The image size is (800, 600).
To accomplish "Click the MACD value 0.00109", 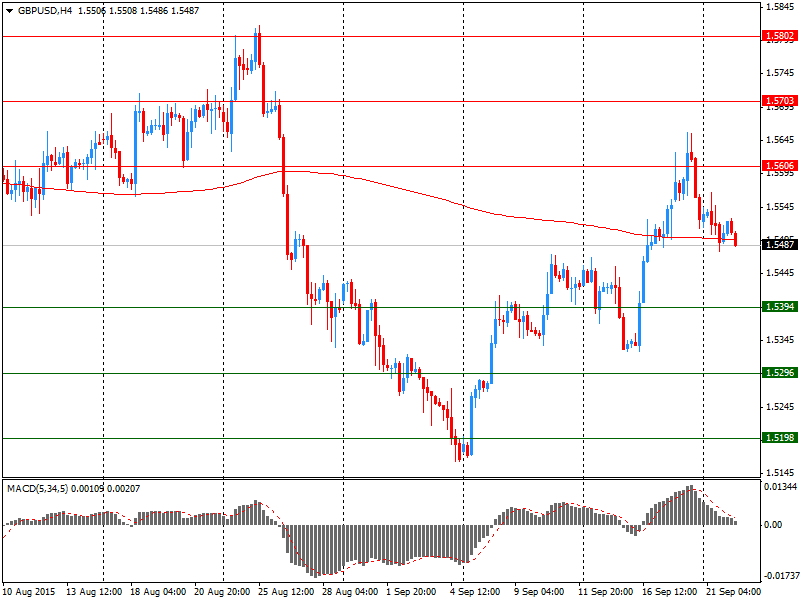I will point(87,489).
